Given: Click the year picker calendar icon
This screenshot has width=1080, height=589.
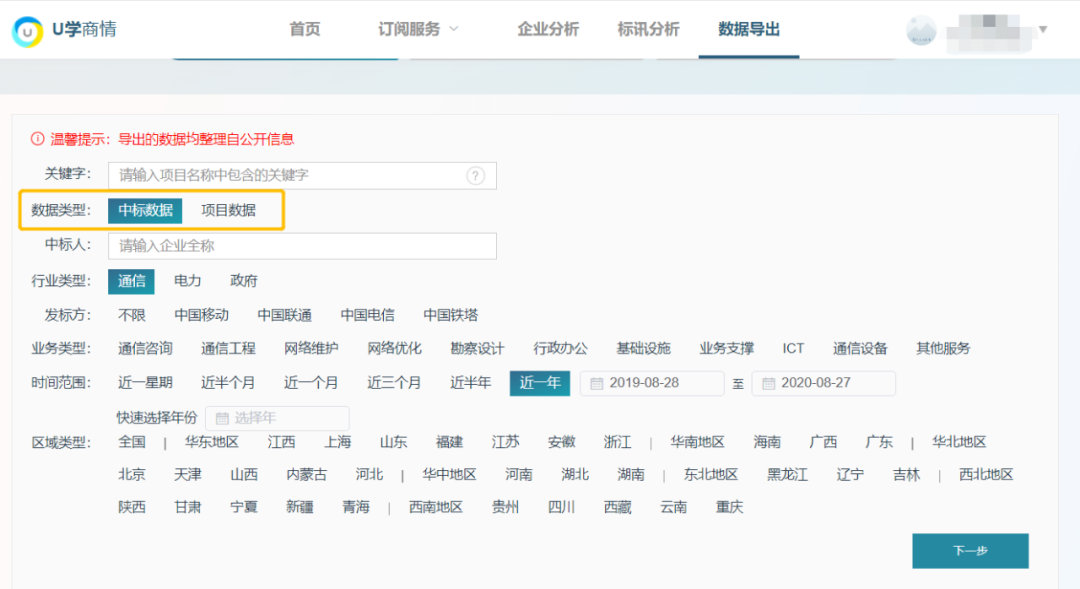Looking at the screenshot, I should click(222, 418).
